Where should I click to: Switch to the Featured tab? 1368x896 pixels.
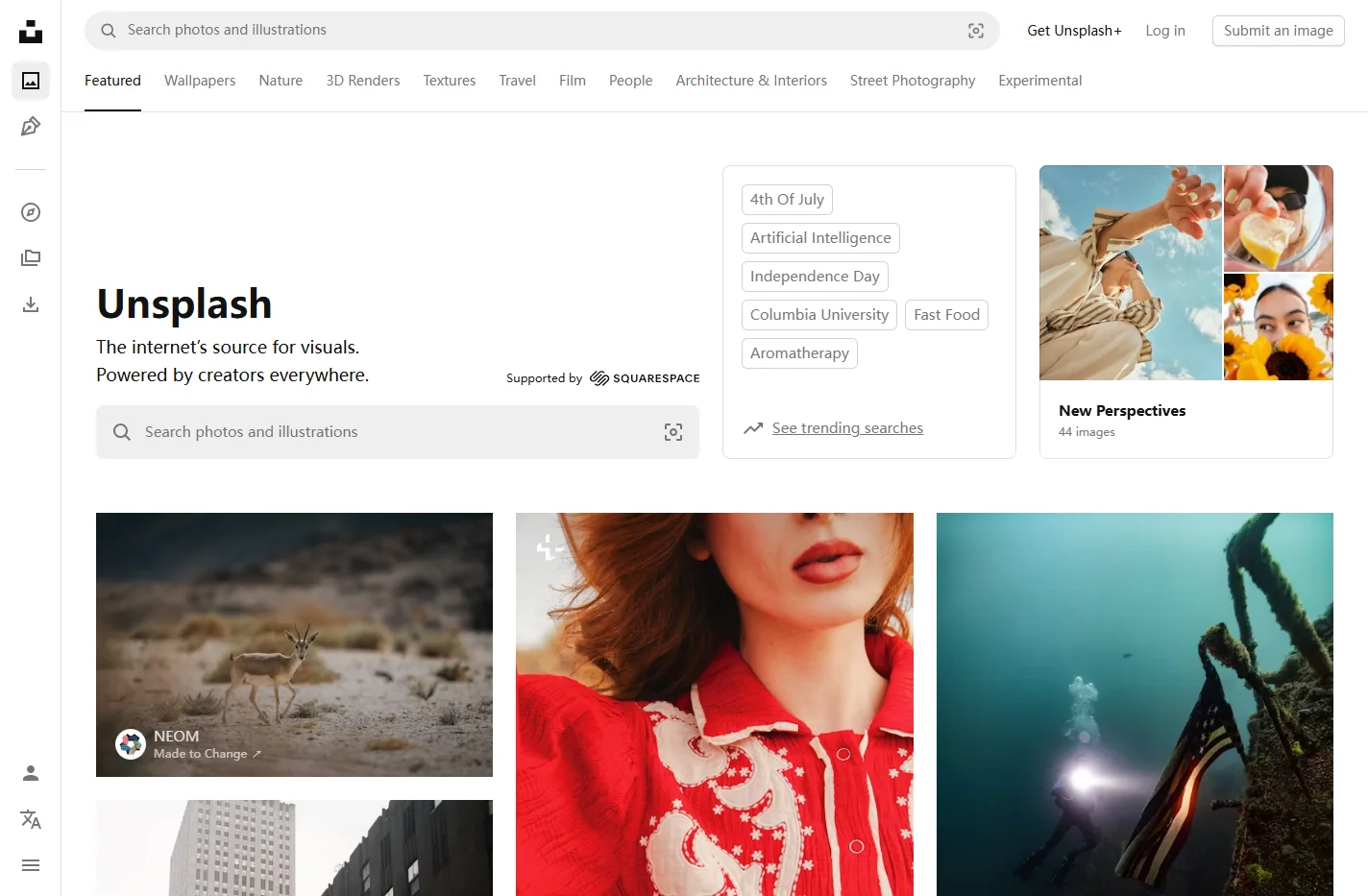(x=112, y=81)
